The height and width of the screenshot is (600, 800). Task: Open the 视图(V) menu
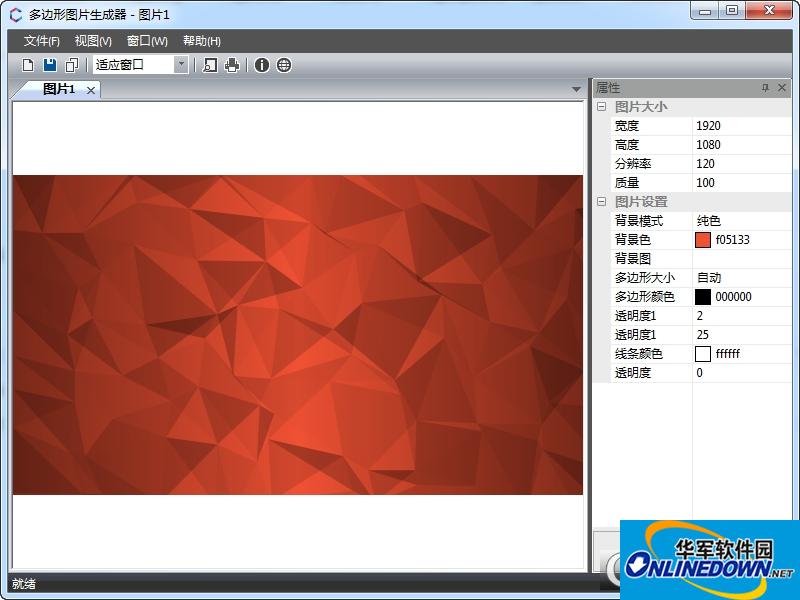(93, 41)
